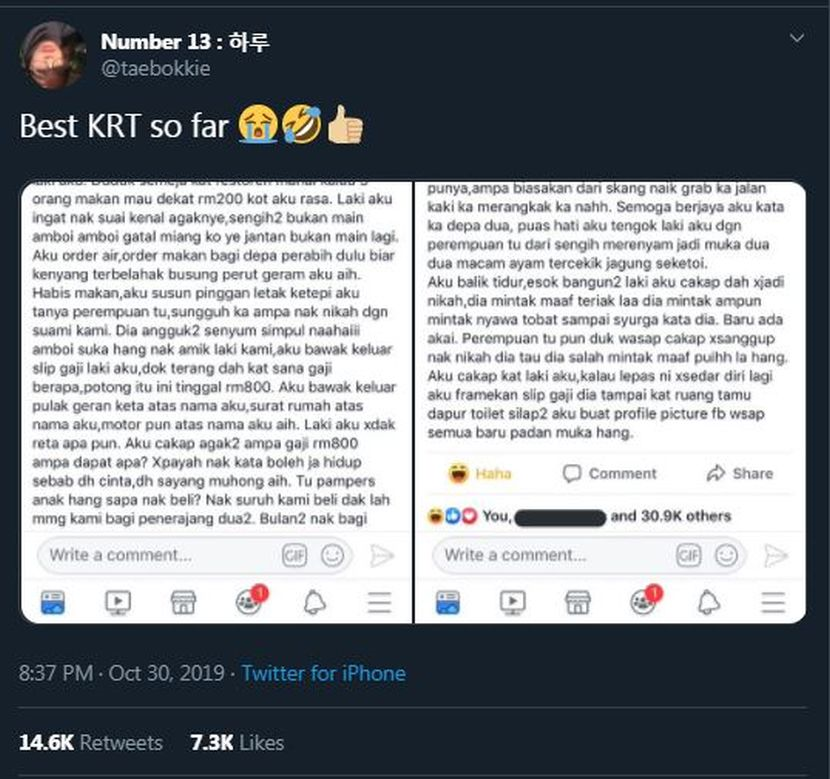The height and width of the screenshot is (779, 830).
Task: Open the notifications bell in left screenshot
Action: coord(314,602)
